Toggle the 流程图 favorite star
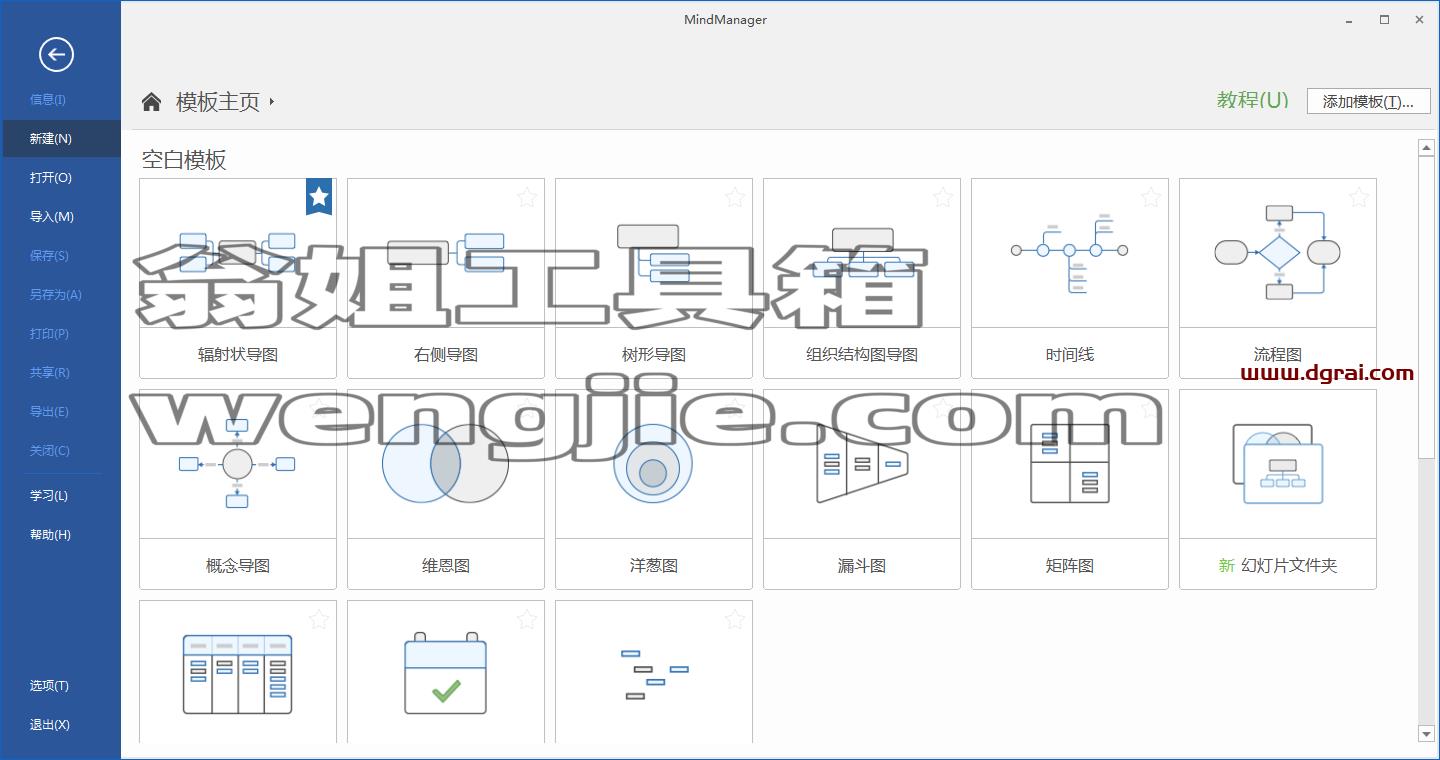The height and width of the screenshot is (760, 1440). point(1359,198)
